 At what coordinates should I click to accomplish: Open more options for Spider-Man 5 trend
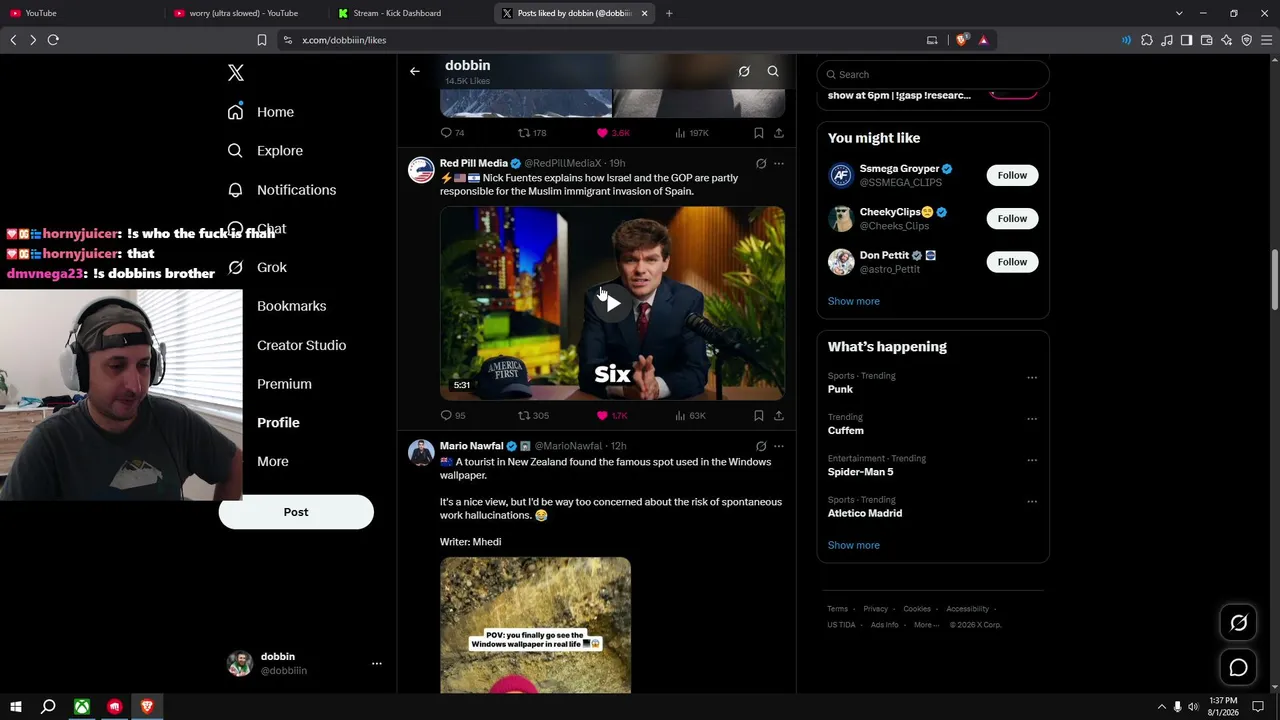click(1032, 460)
